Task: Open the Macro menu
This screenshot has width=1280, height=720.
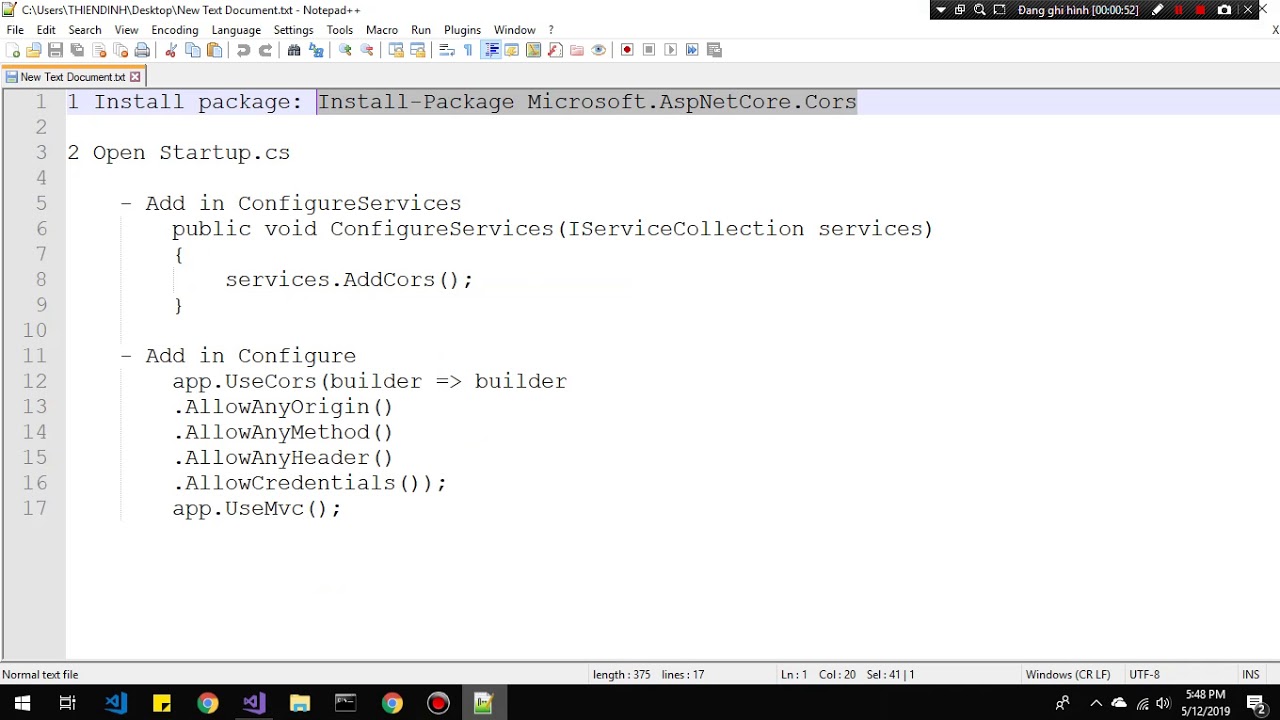Action: (382, 30)
